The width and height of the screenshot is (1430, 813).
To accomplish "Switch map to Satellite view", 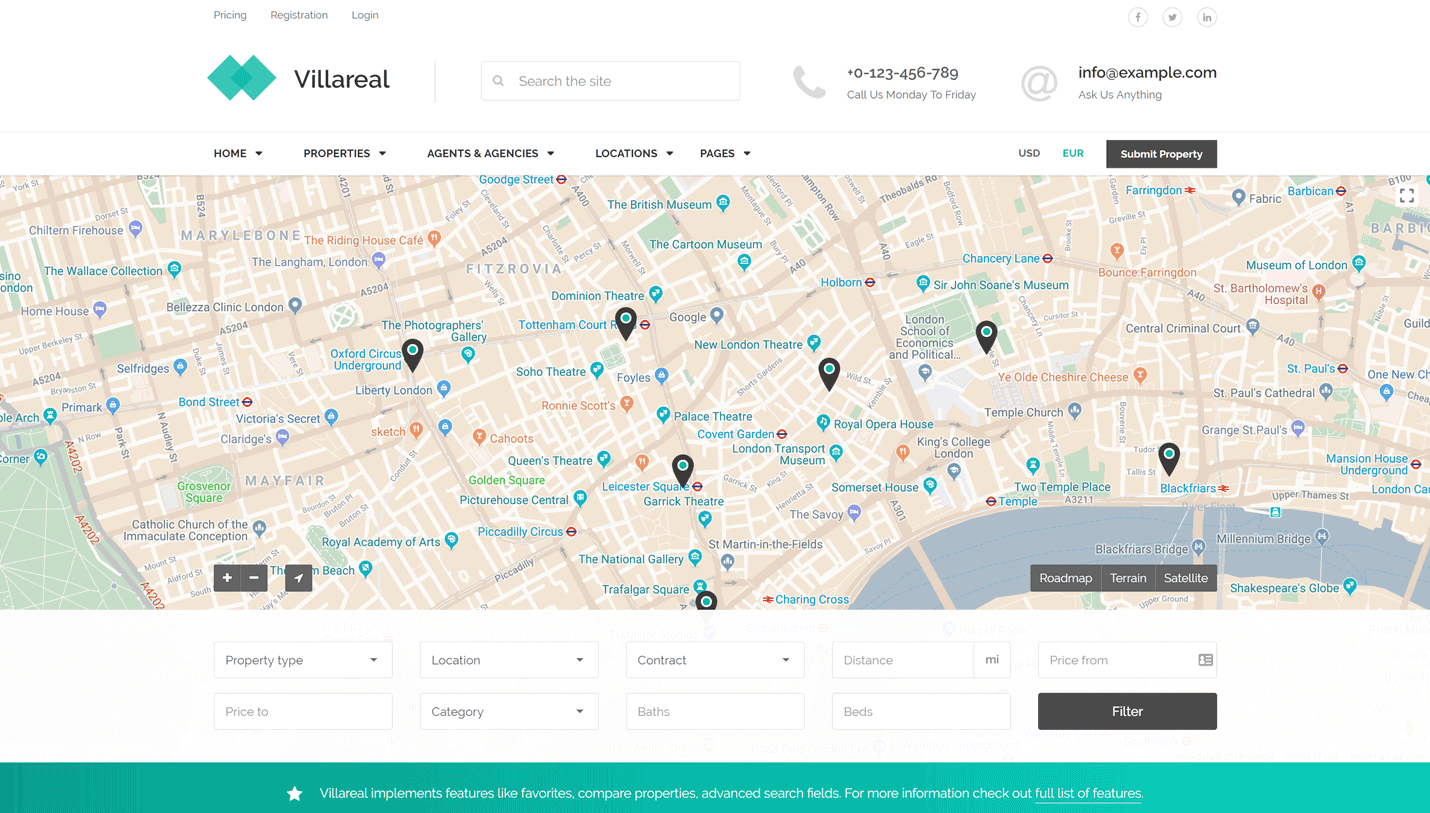I will pyautogui.click(x=1185, y=578).
